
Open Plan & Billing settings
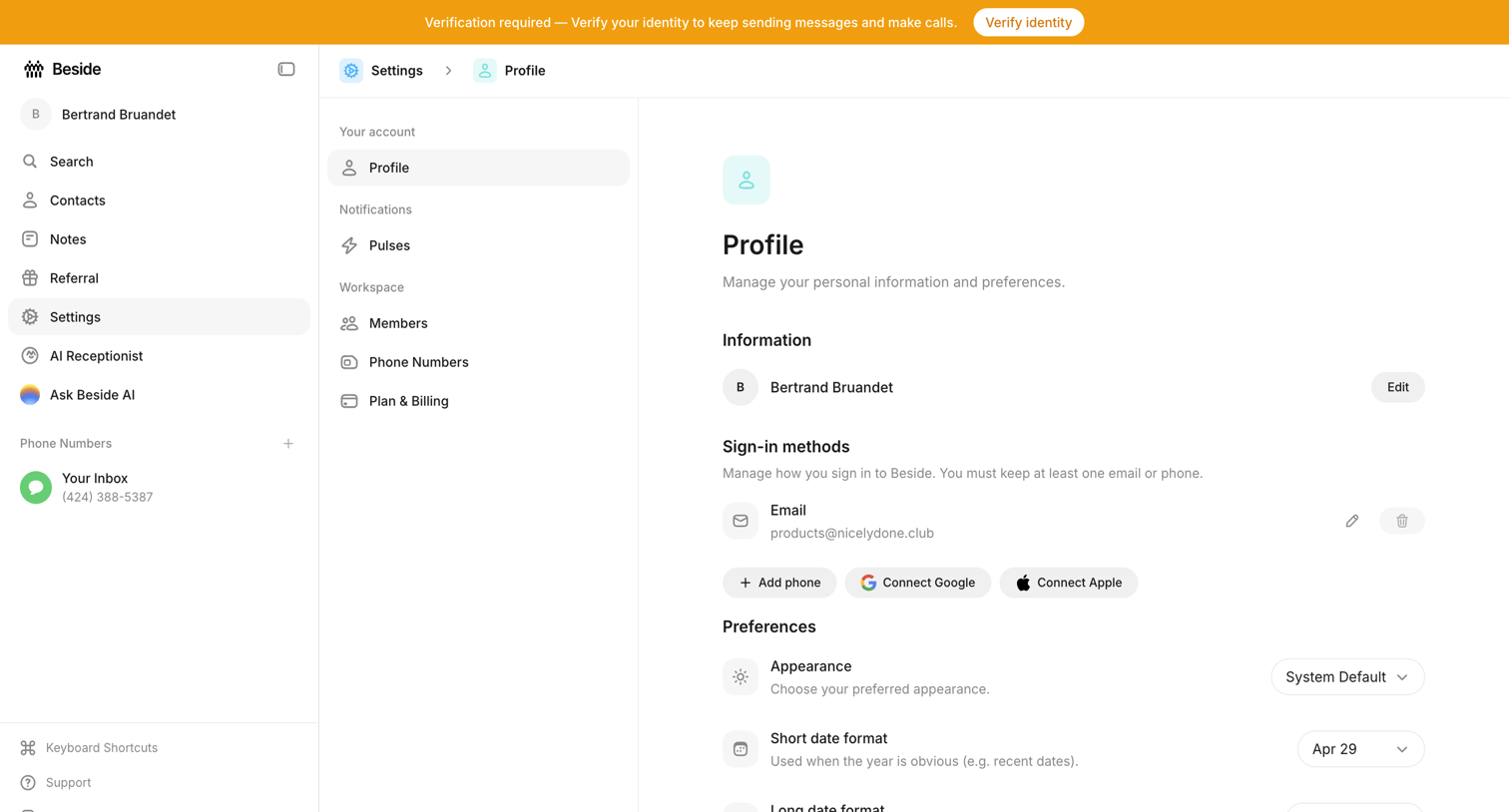tap(478, 401)
